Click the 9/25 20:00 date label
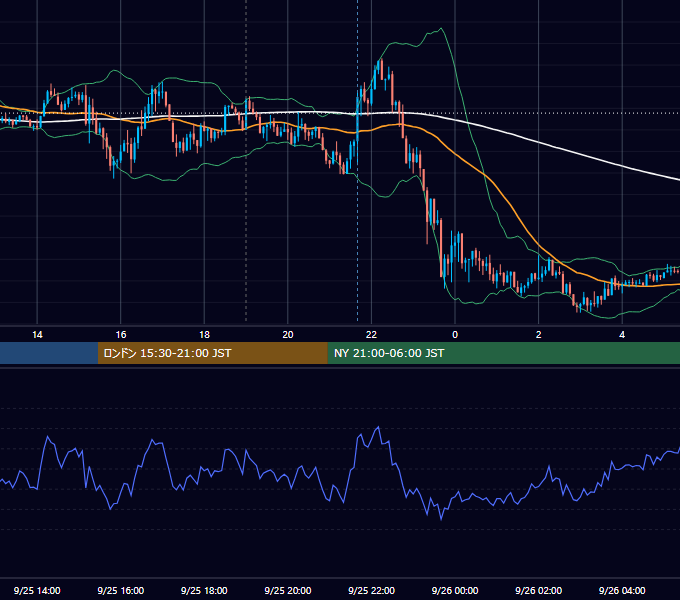Screen dimensions: 680x600 (x=288, y=590)
